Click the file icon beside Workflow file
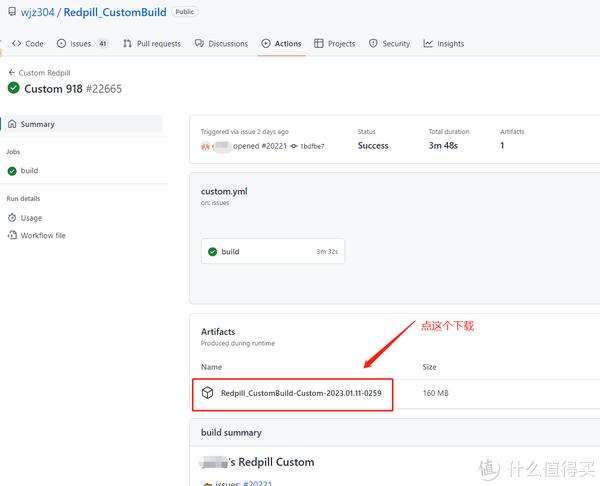This screenshot has height=486, width=600. (12, 235)
